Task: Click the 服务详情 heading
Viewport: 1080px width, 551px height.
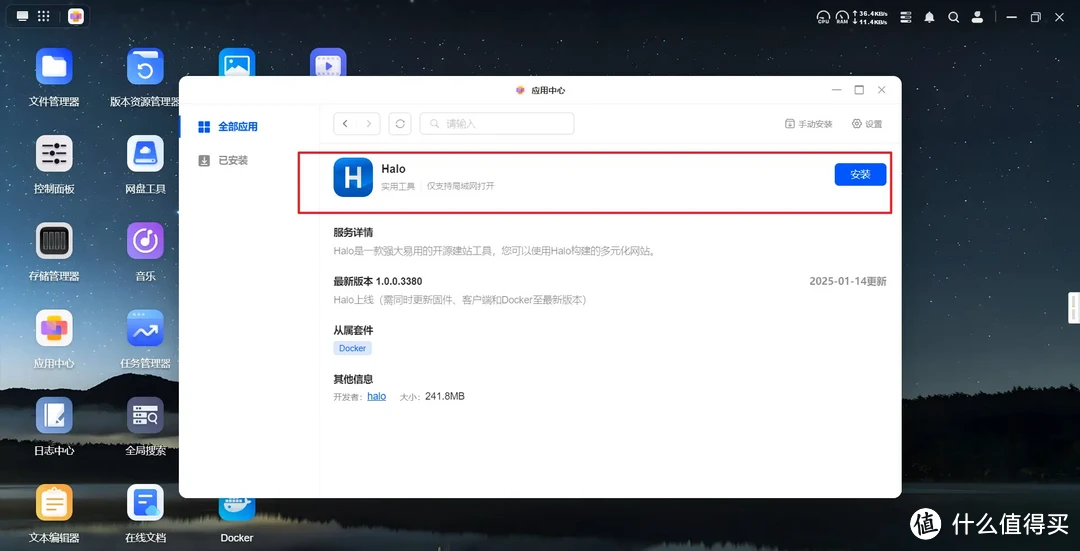Action: 353,232
